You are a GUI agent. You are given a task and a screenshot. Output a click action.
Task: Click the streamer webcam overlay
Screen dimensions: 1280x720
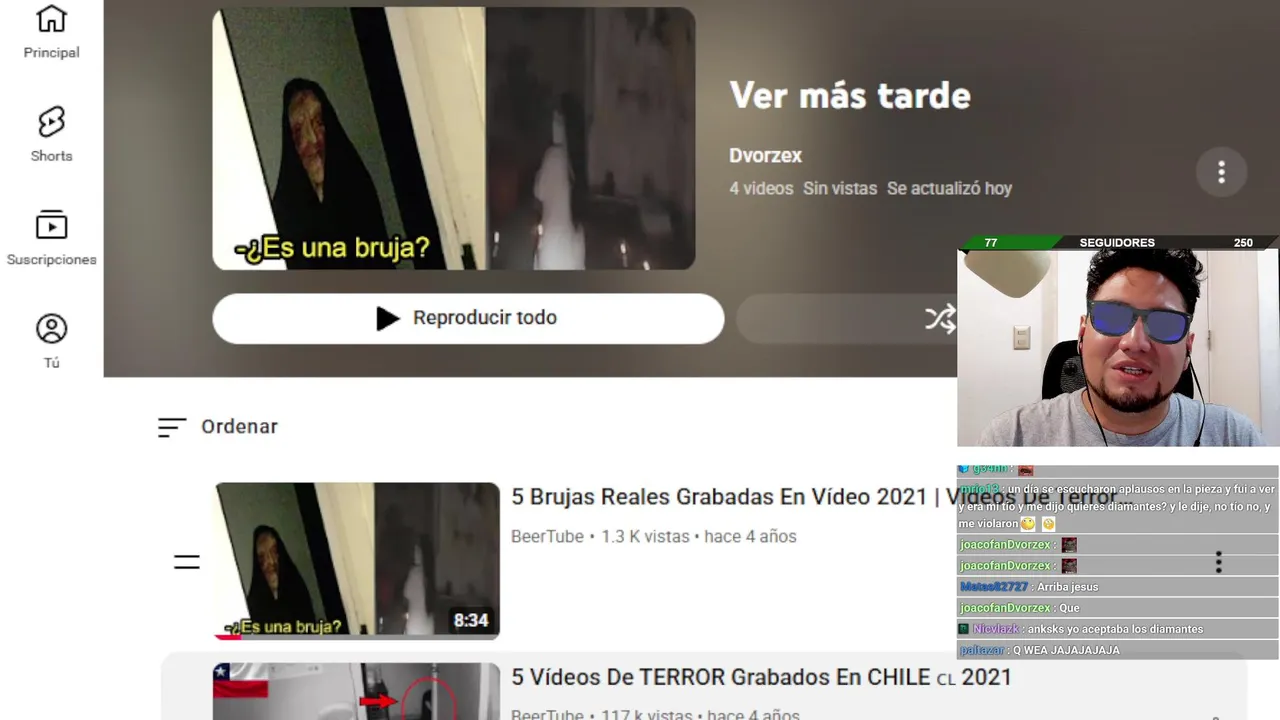1118,348
